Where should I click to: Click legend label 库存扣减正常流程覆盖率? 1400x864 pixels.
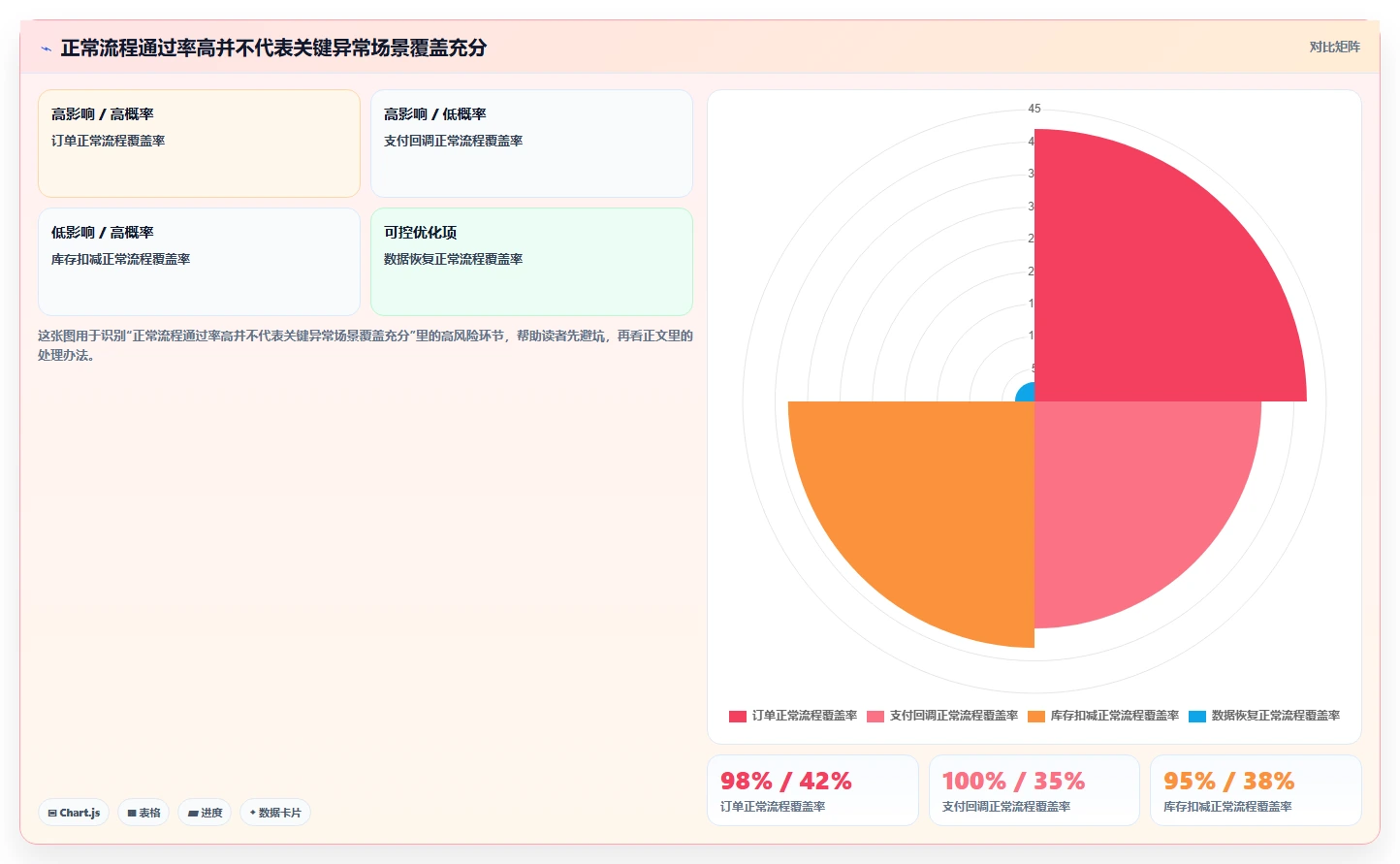[x=1115, y=716]
